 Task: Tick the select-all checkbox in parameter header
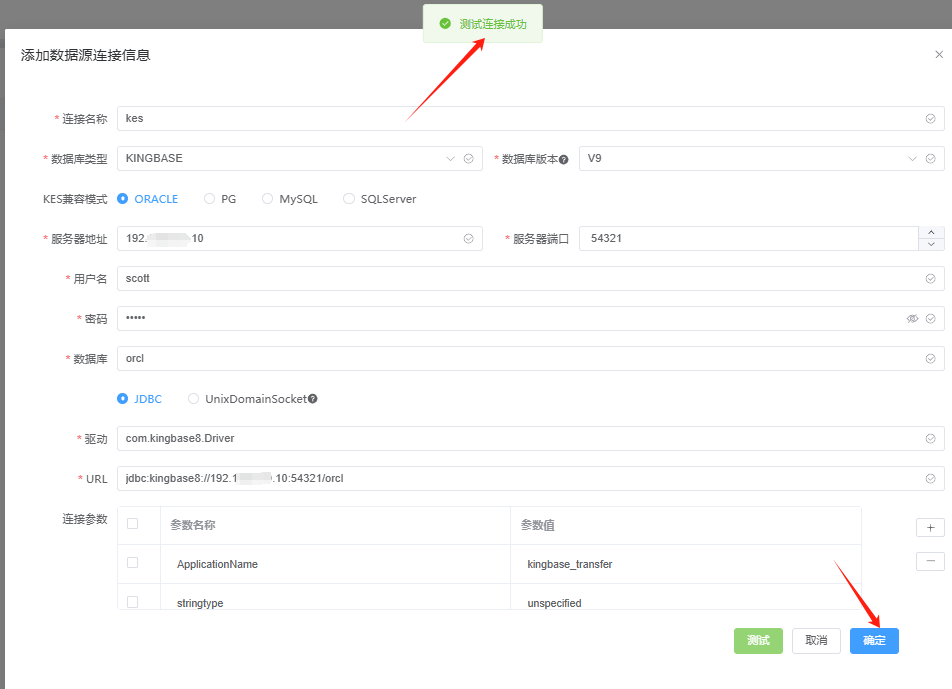[132, 524]
